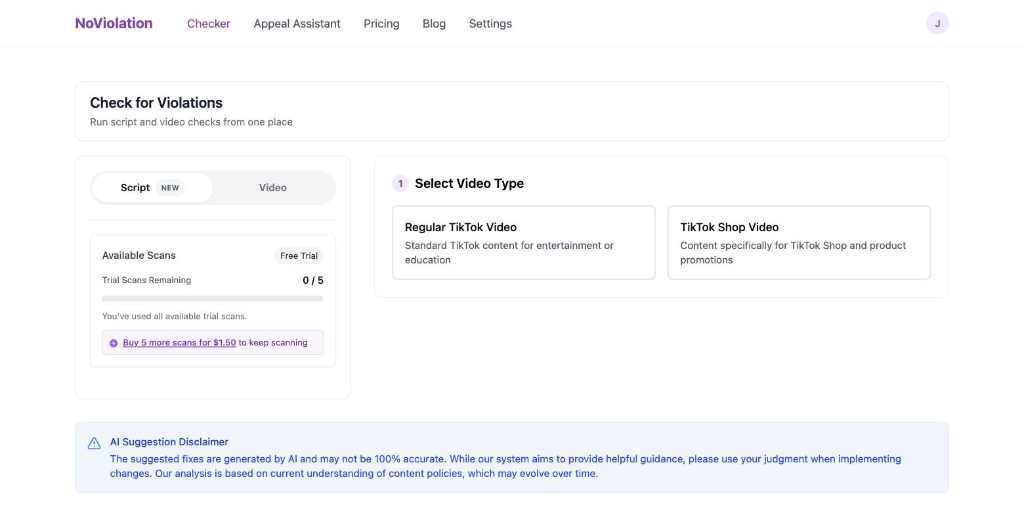
Task: Open Settings from the top navigation
Action: pyautogui.click(x=490, y=23)
